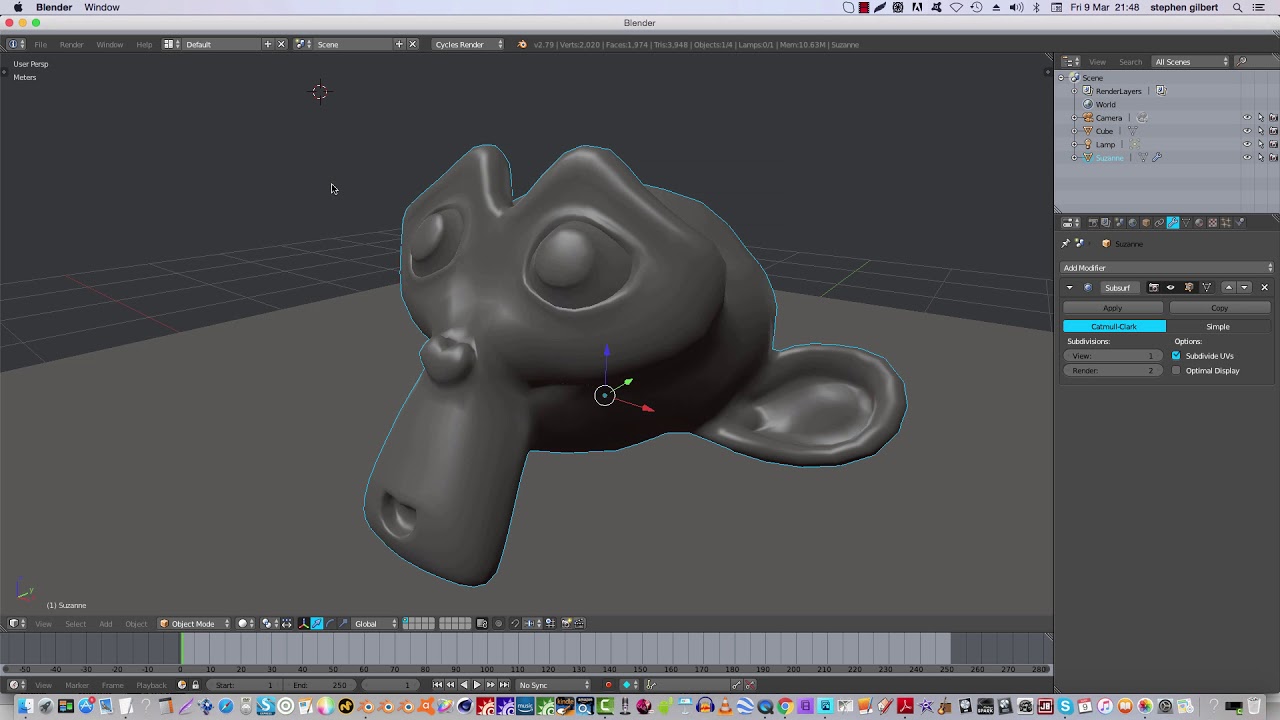
Task: Open the viewport shading mode dropdown
Action: coord(244,623)
